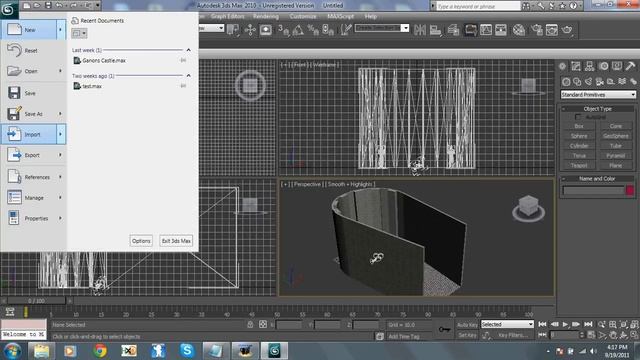Go to the end frame
This screenshot has height=360, width=640.
tap(588, 324)
